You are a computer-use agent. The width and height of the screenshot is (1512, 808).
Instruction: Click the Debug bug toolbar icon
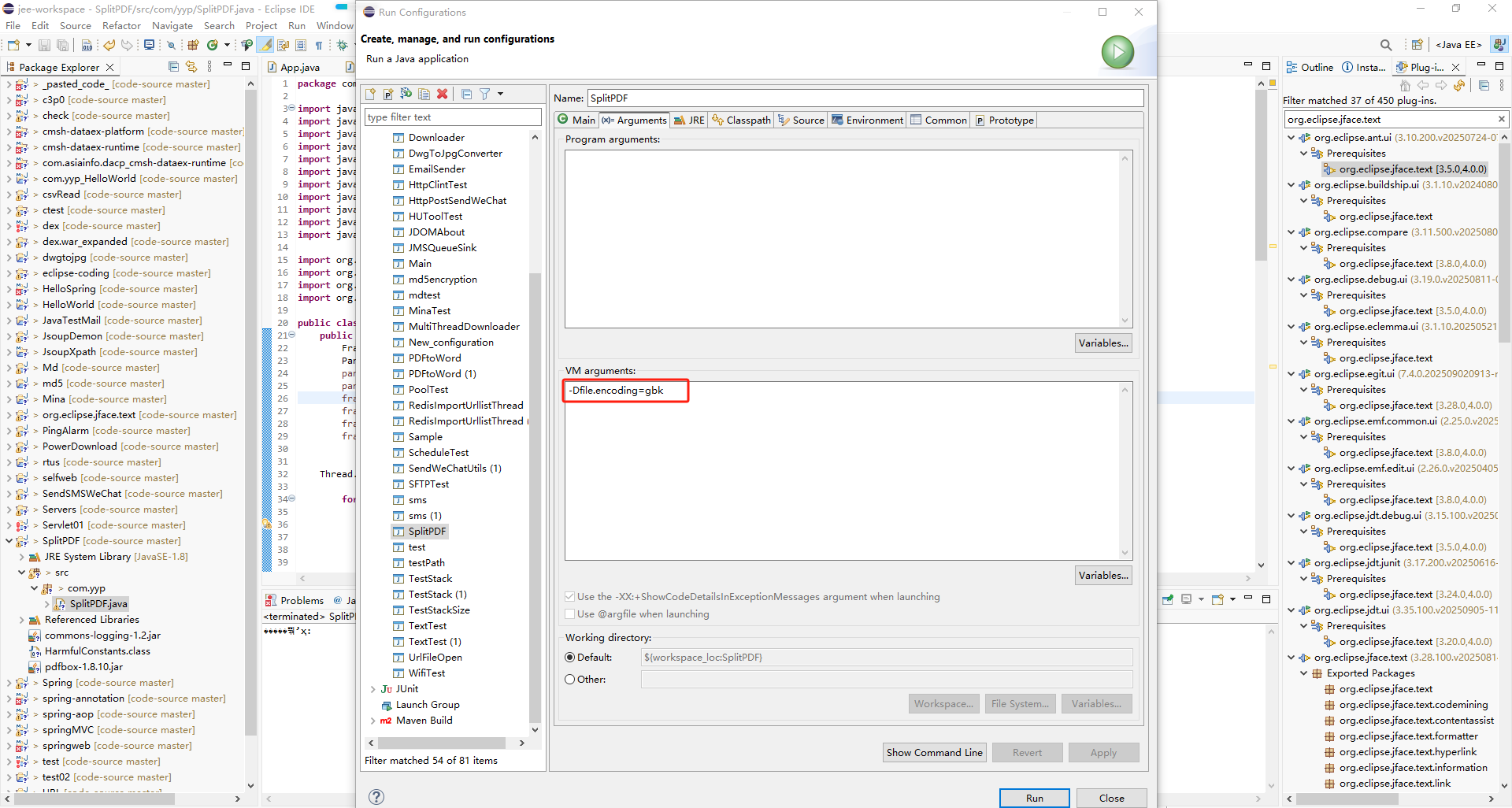pos(343,45)
